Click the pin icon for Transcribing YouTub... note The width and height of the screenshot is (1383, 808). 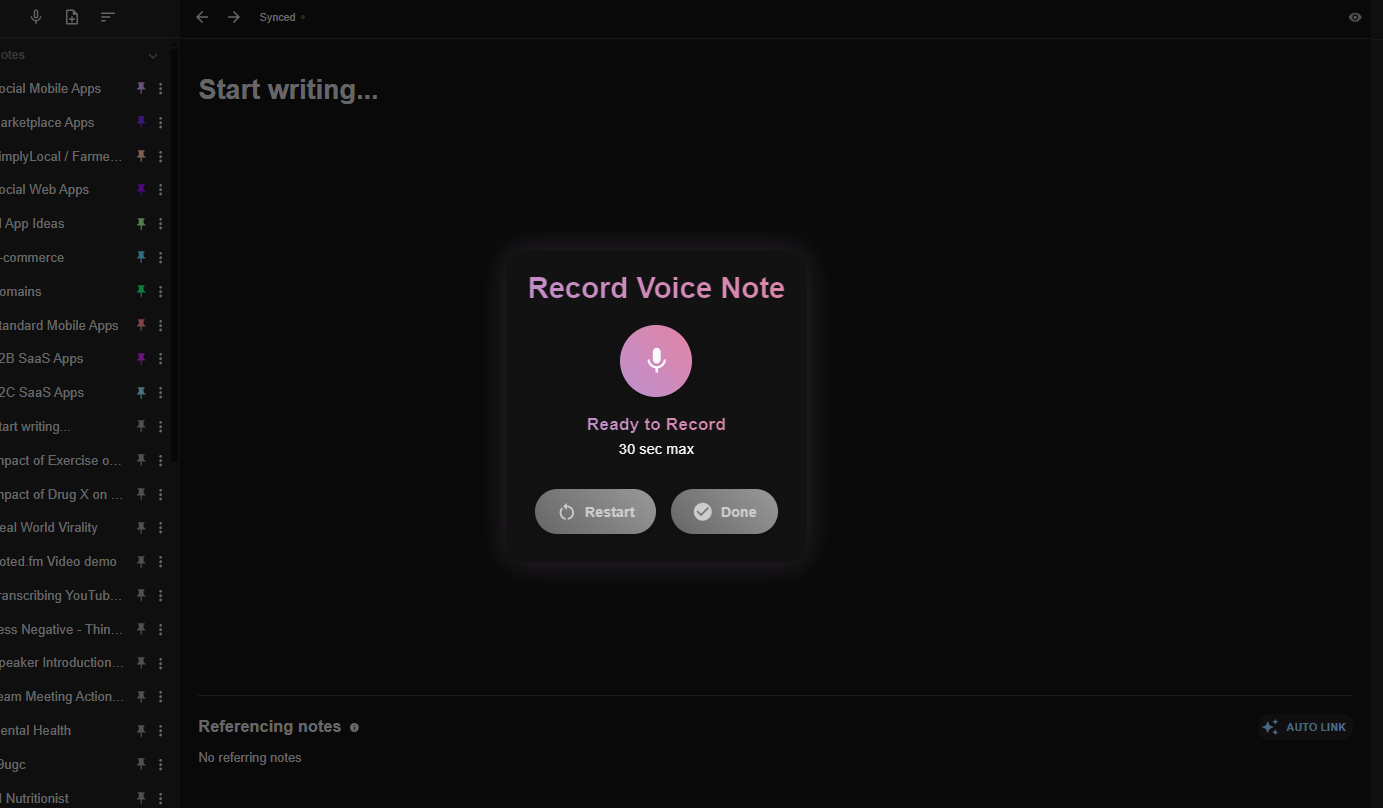coord(141,595)
